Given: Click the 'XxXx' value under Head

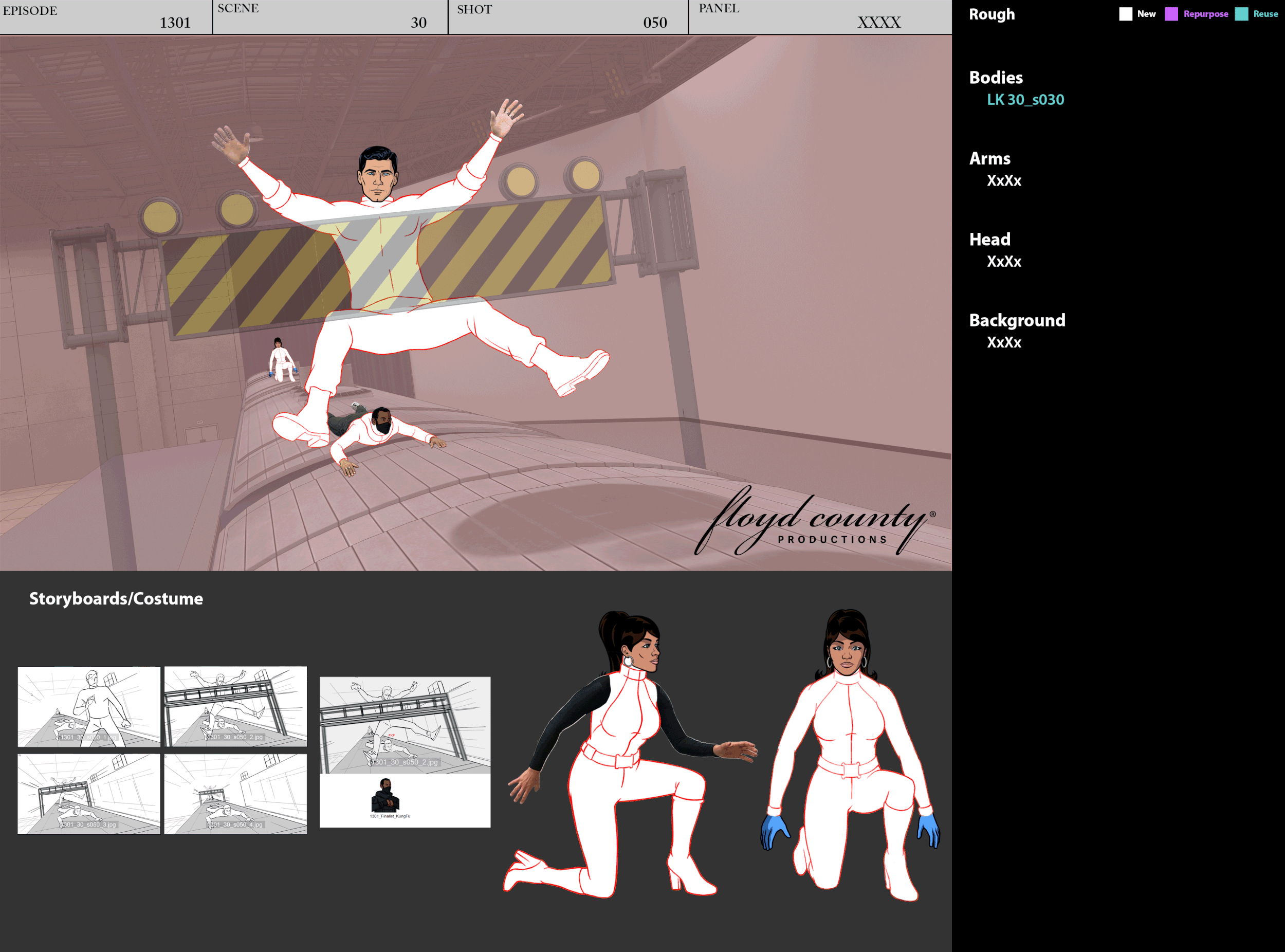Looking at the screenshot, I should click(x=1004, y=262).
